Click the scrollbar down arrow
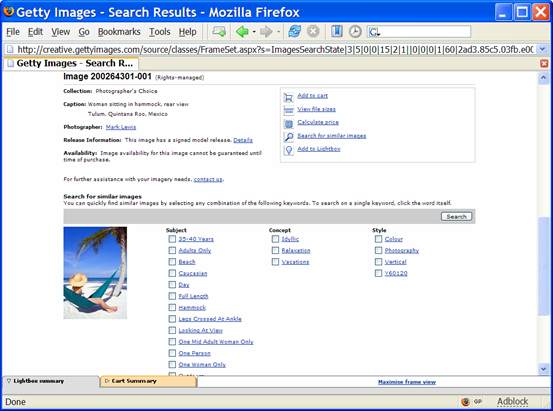This screenshot has width=553, height=411. pyautogui.click(x=543, y=369)
